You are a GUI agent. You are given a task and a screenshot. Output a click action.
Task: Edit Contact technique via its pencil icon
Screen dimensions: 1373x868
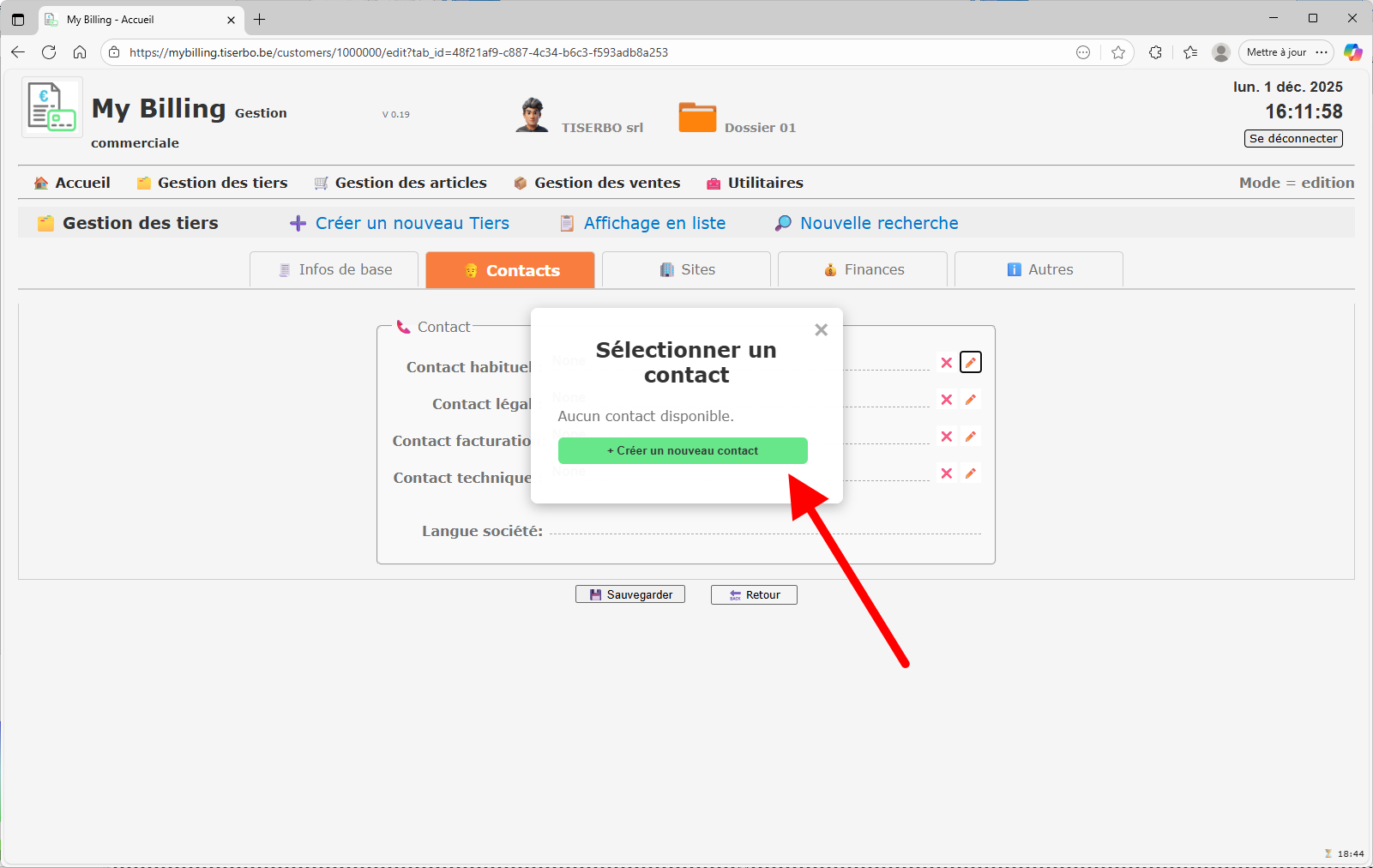tap(970, 473)
